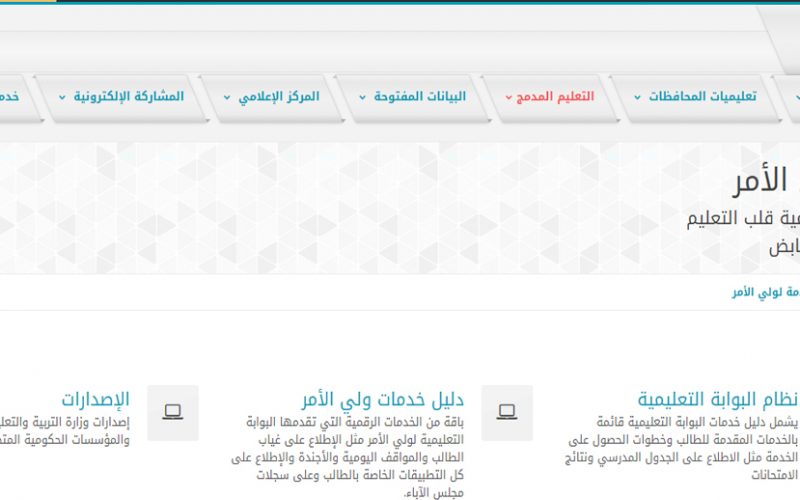The width and height of the screenshot is (800, 500).
Task: Open the المشاركة الإلكترونية menu tab
Action: [x=121, y=97]
